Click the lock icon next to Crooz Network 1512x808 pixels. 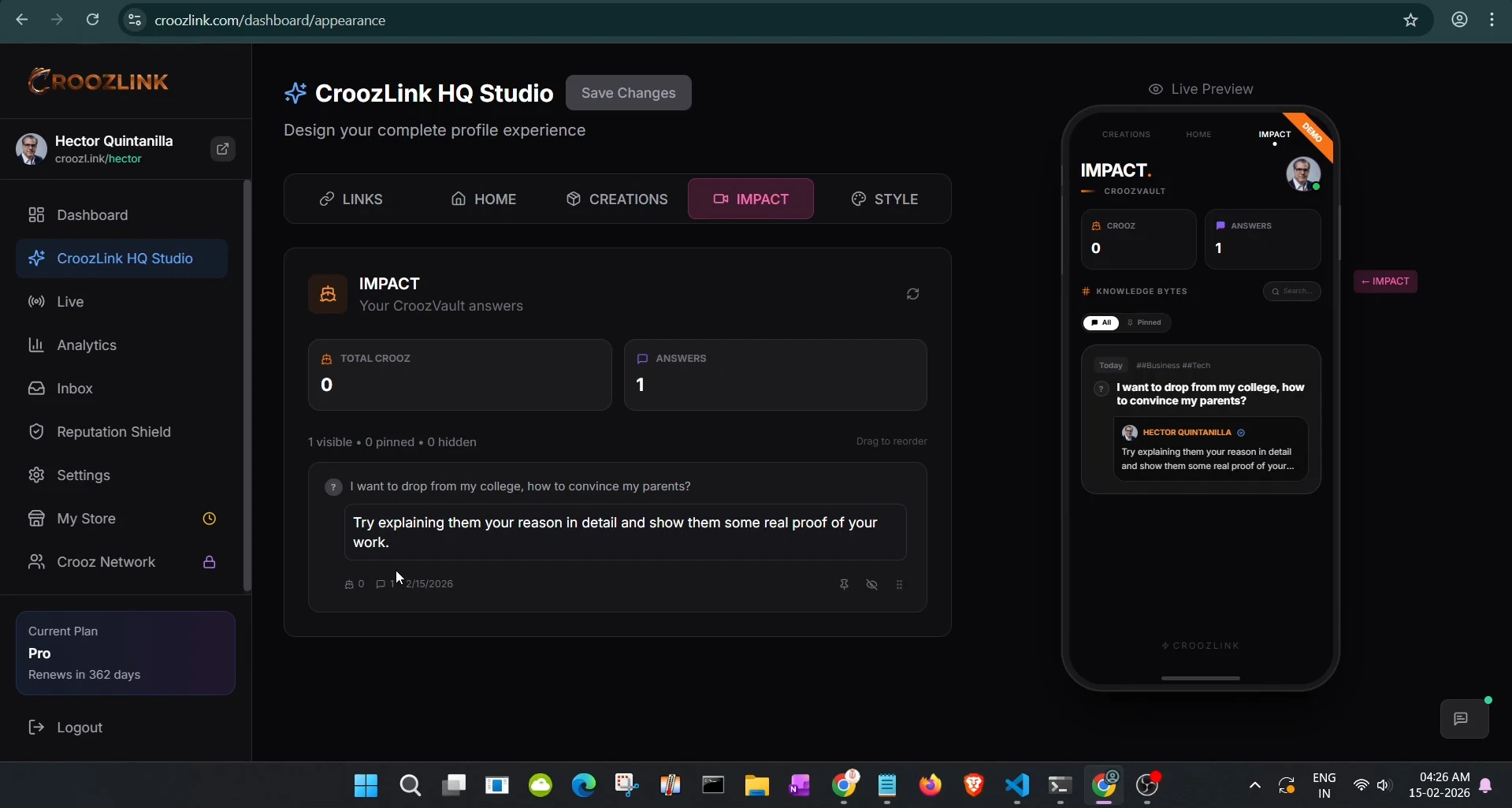tap(209, 561)
